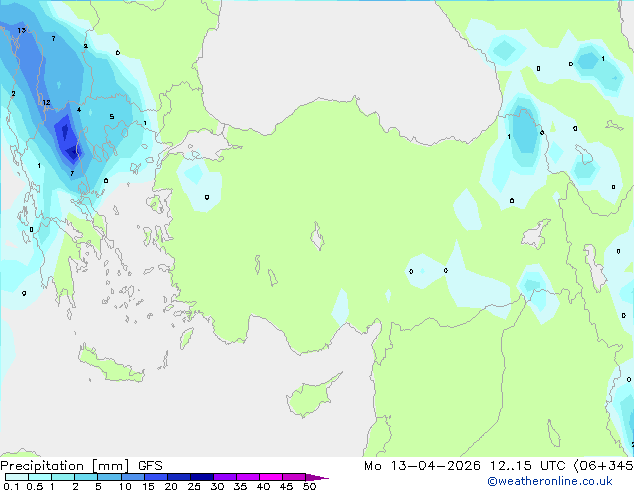Click the 'GFS' model label
This screenshot has height=490, width=634.
pyautogui.click(x=150, y=466)
